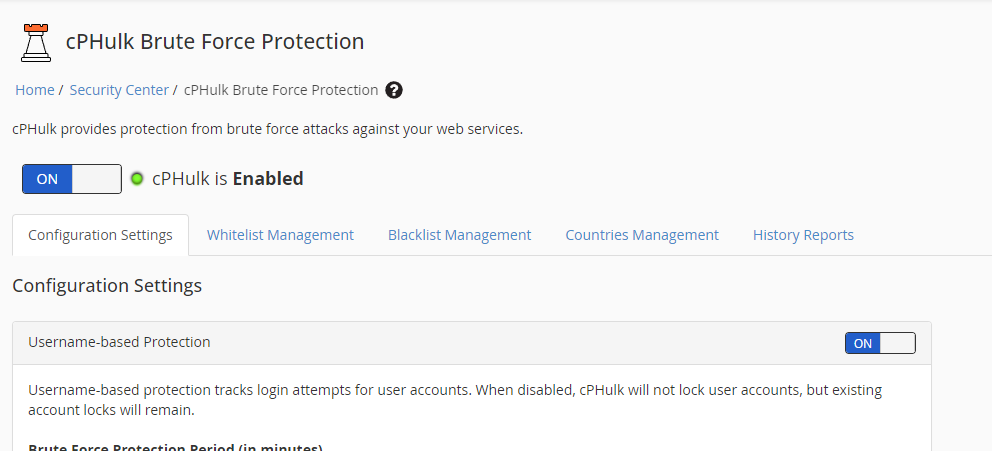The width and height of the screenshot is (992, 451).
Task: Click the cPHulk rook logo icon
Action: point(36,42)
